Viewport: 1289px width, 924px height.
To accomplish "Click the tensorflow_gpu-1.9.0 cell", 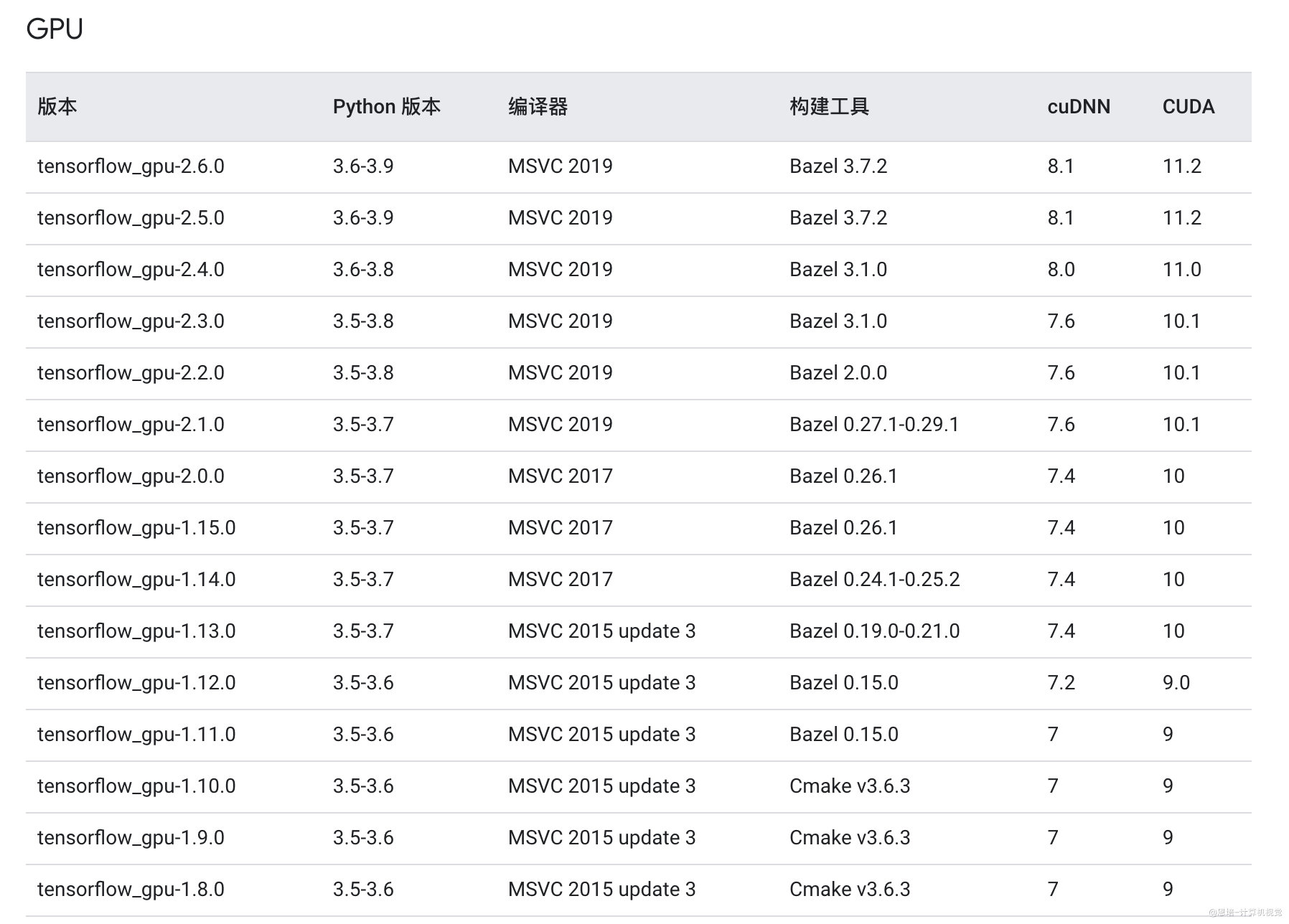I will coord(131,838).
